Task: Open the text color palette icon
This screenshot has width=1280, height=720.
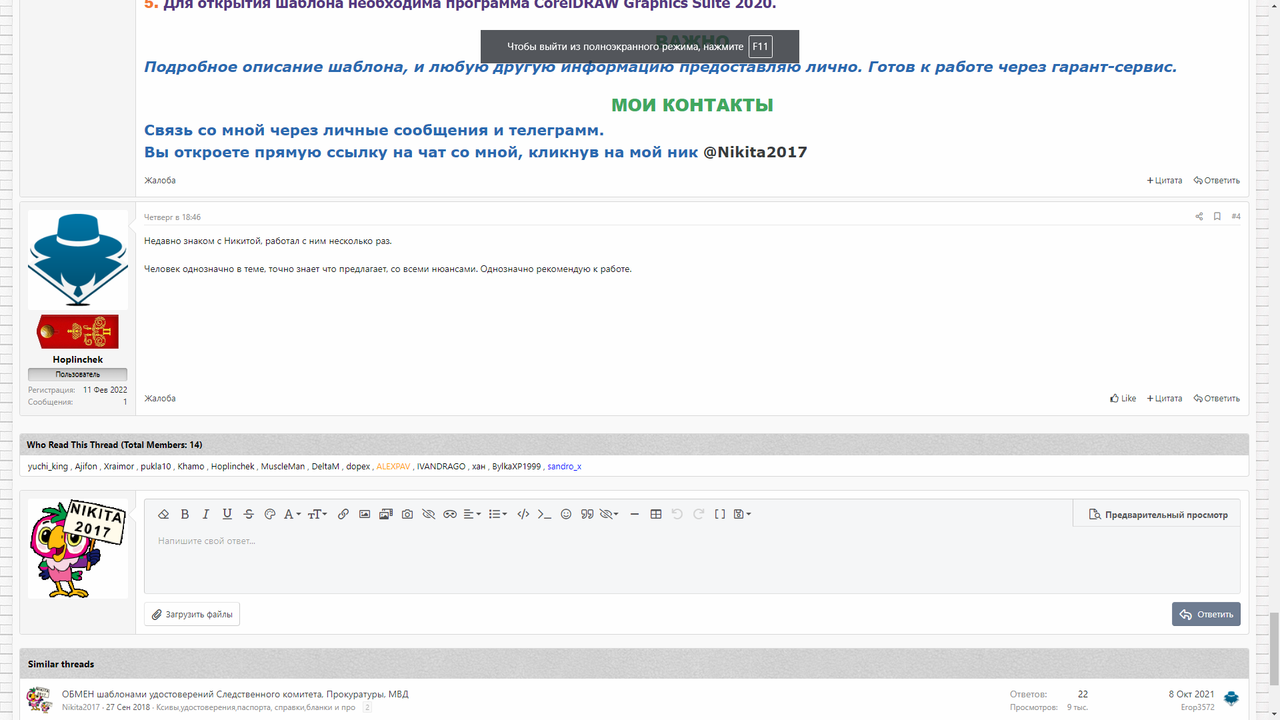Action: point(270,514)
